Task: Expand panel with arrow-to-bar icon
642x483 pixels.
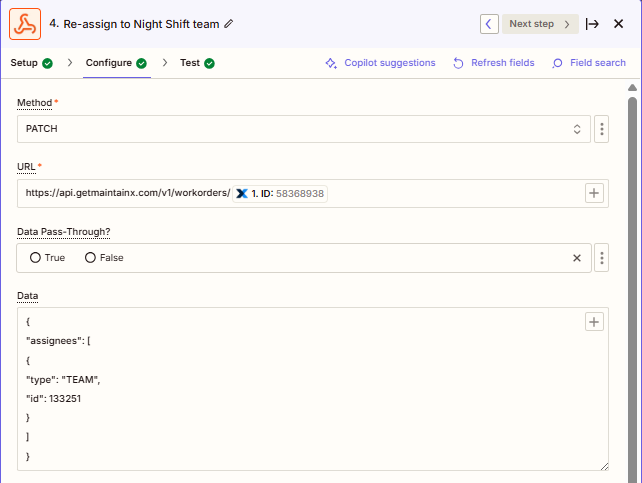Action: 592,24
